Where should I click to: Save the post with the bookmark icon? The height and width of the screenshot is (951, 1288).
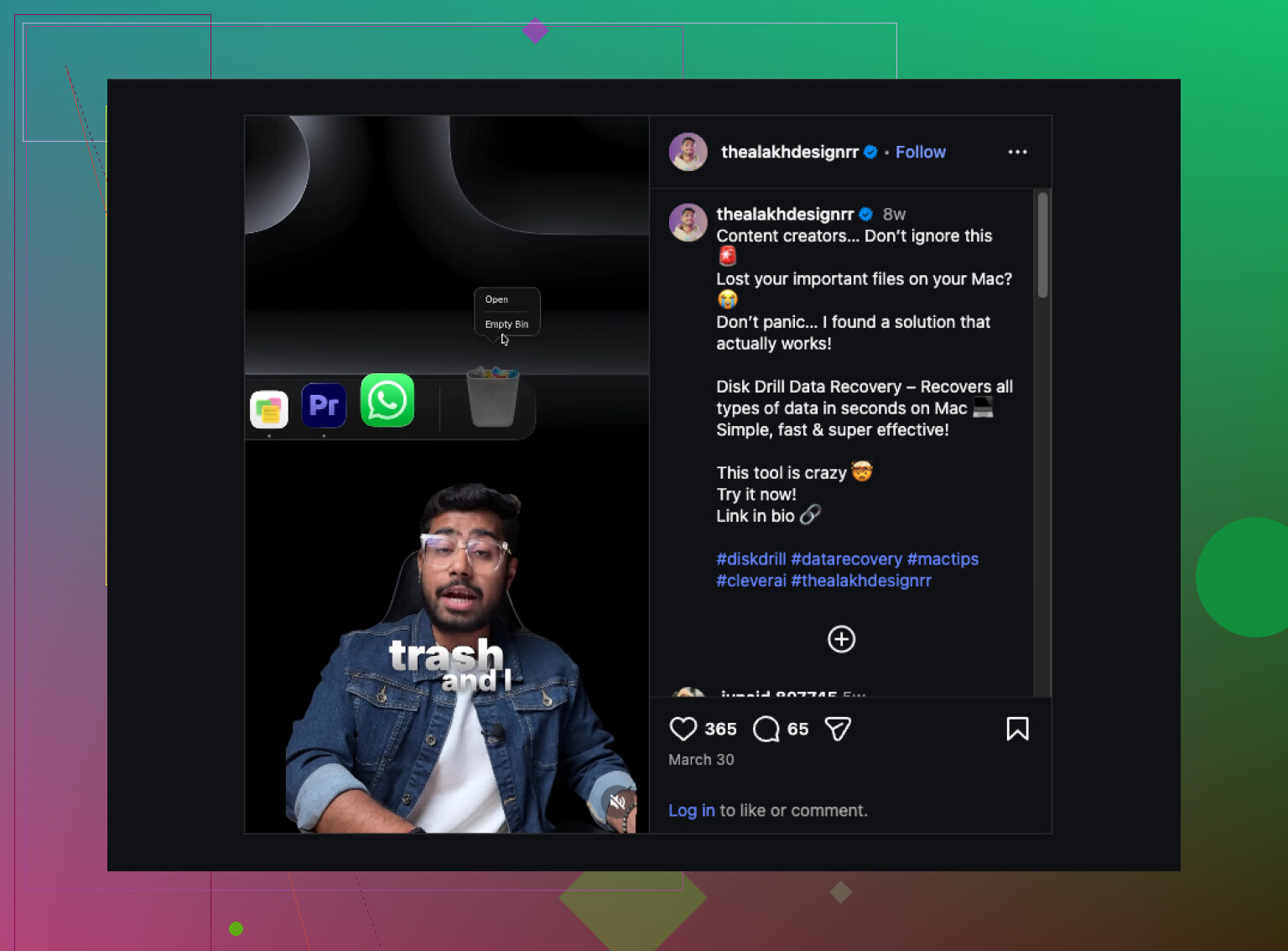coord(1017,729)
